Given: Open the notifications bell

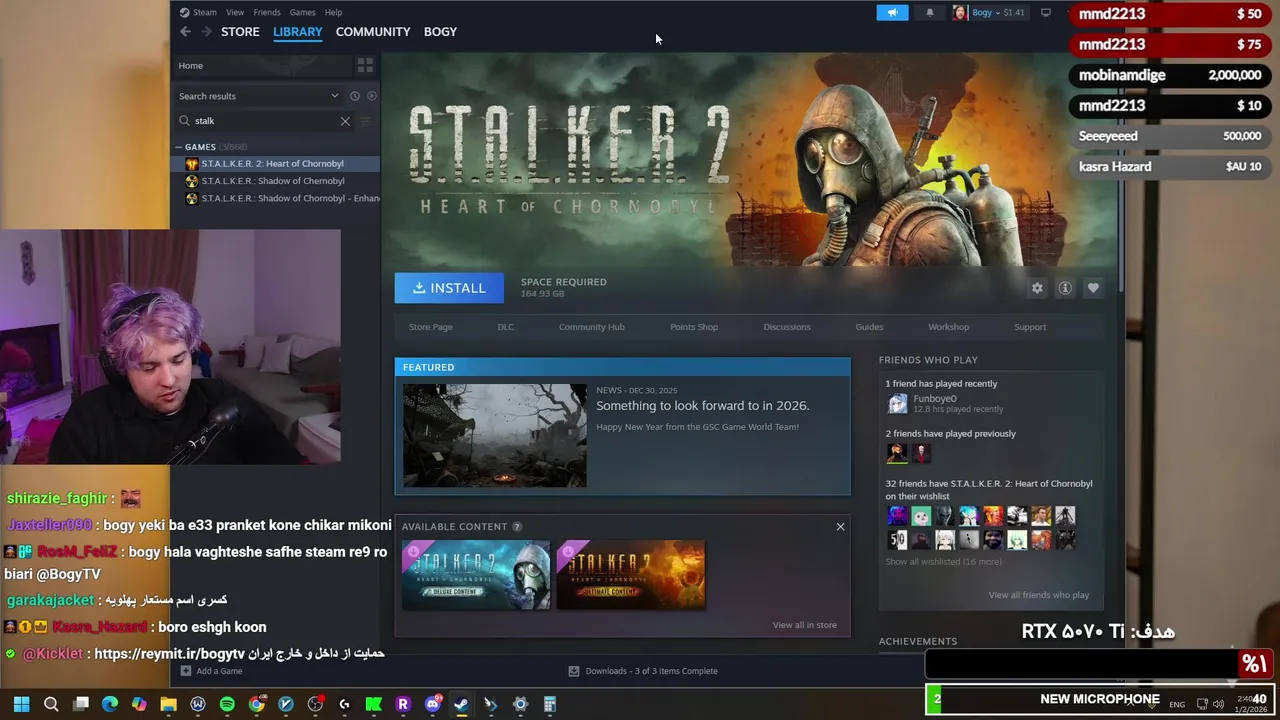Looking at the screenshot, I should (x=930, y=13).
